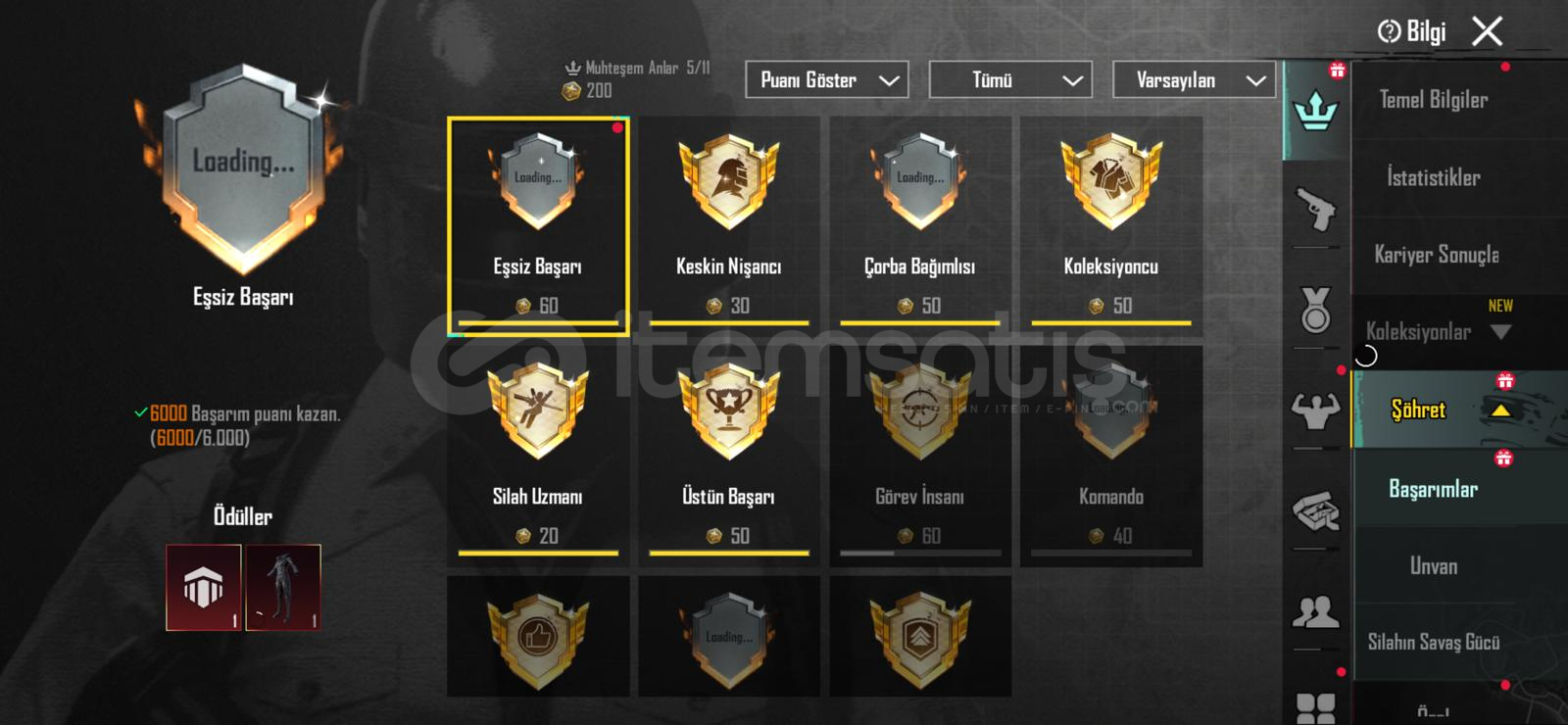The image size is (1568, 725).
Task: Select the muscular arms category icon
Action: click(x=1315, y=411)
